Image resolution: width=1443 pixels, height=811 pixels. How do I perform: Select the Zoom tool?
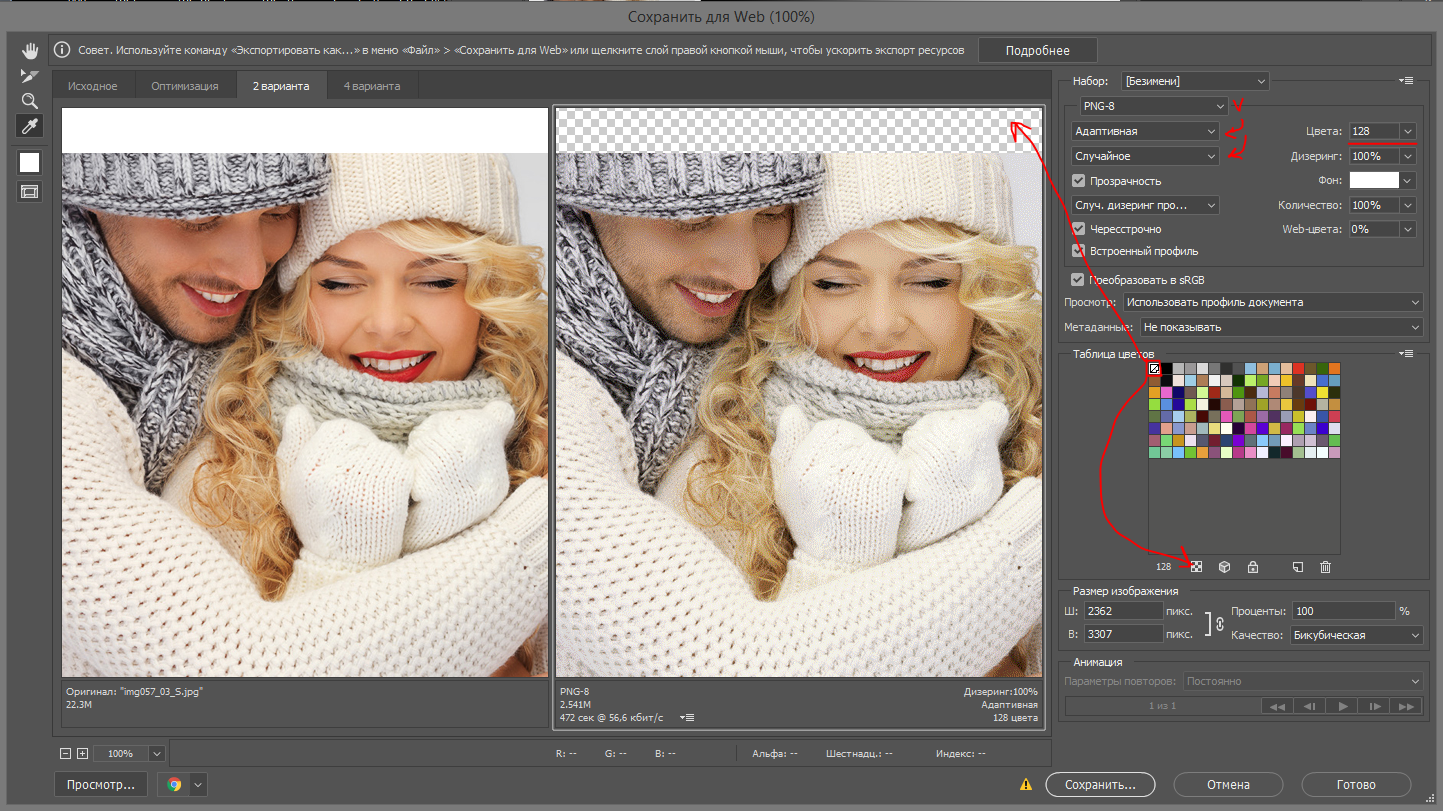[x=30, y=101]
